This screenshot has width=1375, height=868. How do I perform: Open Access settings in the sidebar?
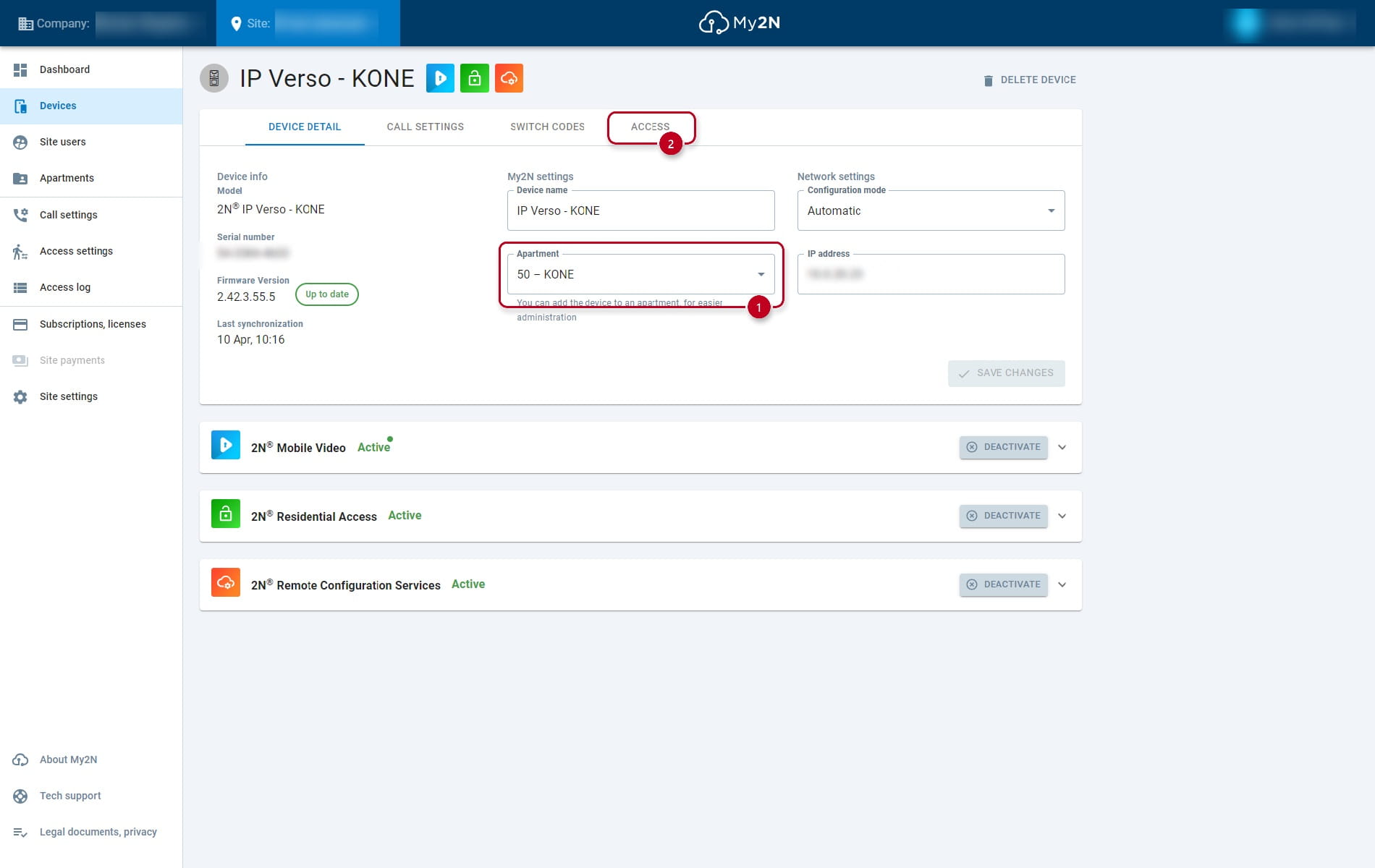tap(91, 251)
